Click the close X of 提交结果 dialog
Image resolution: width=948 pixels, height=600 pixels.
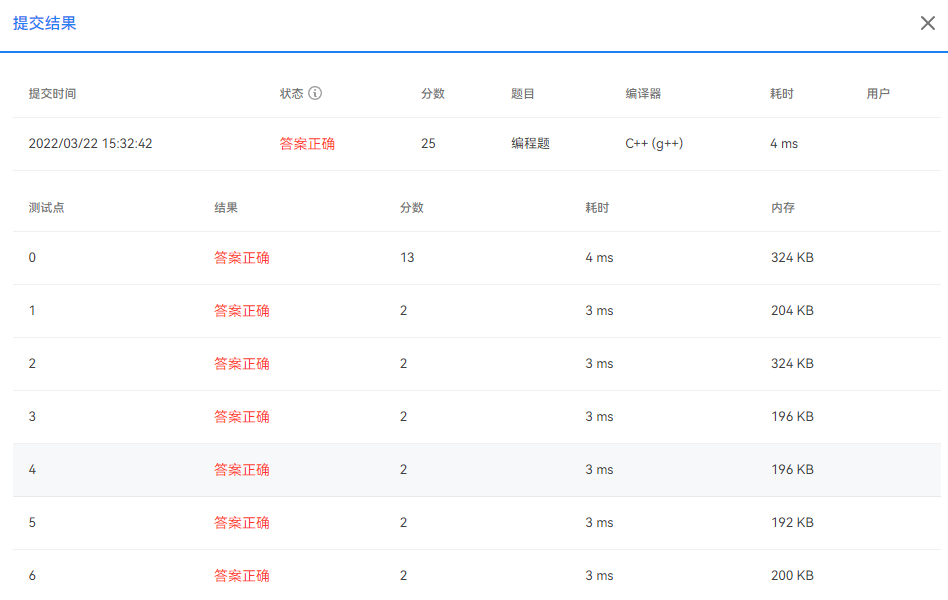(927, 22)
